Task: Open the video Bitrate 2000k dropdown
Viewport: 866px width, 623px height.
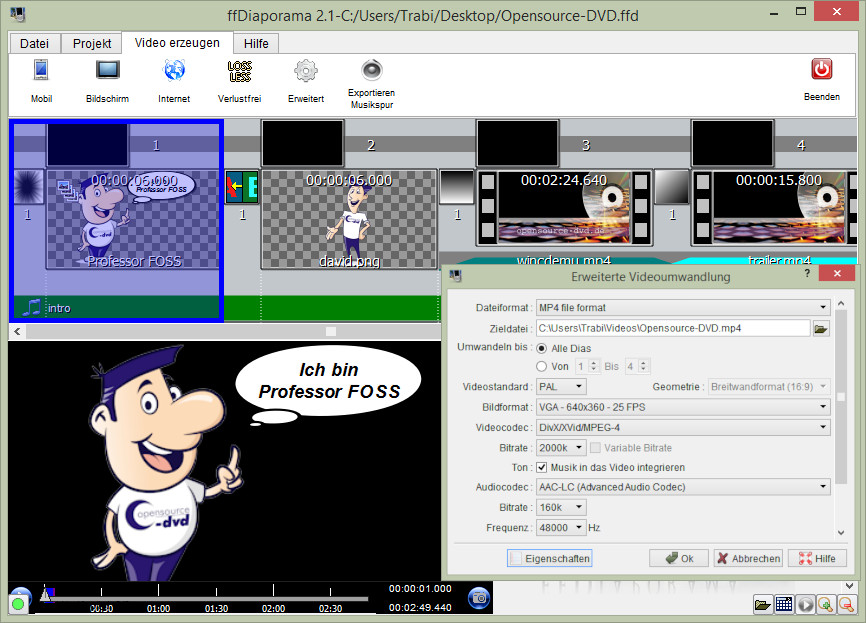Action: 561,448
